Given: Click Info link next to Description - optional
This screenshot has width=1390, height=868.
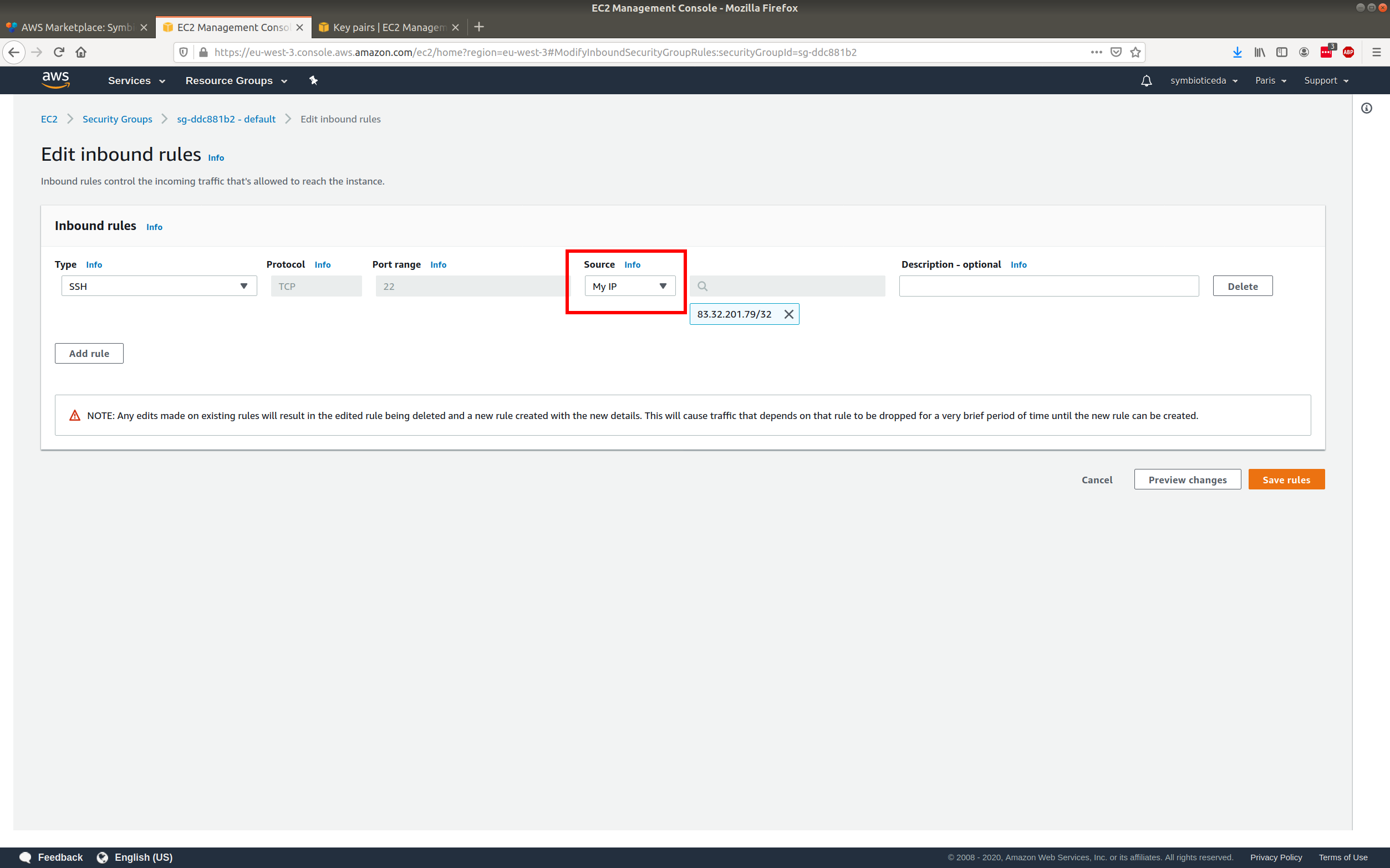Looking at the screenshot, I should 1019,264.
